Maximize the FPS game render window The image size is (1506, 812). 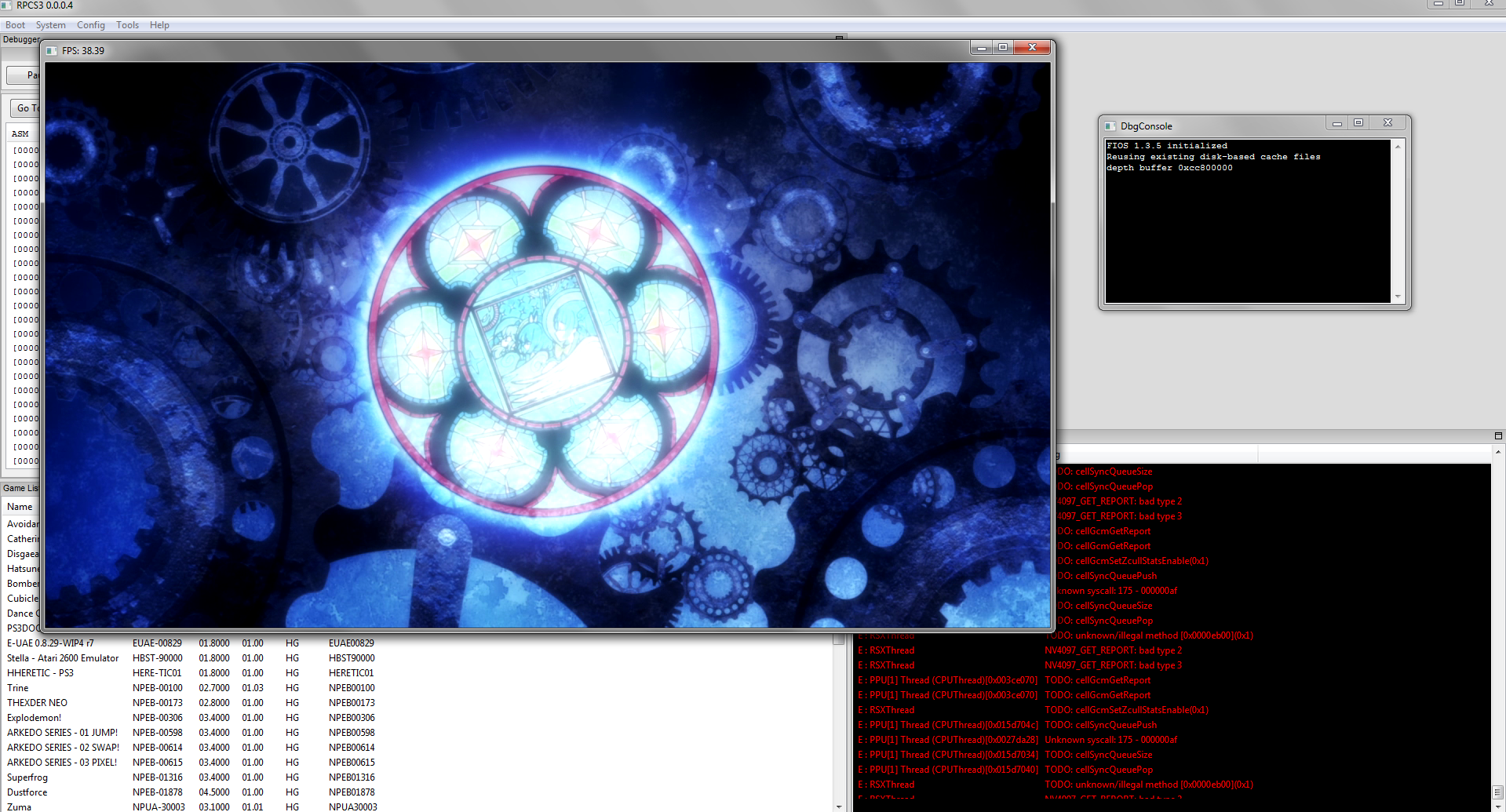click(1003, 48)
